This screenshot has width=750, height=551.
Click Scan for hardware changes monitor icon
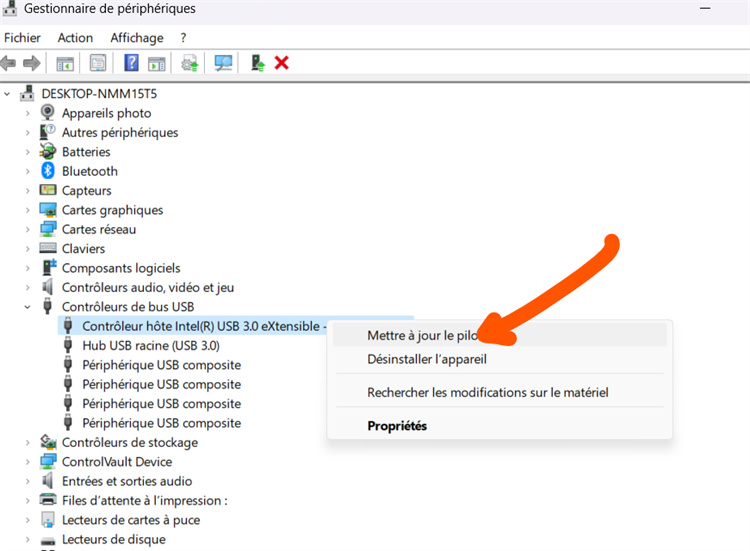pyautogui.click(x=223, y=63)
